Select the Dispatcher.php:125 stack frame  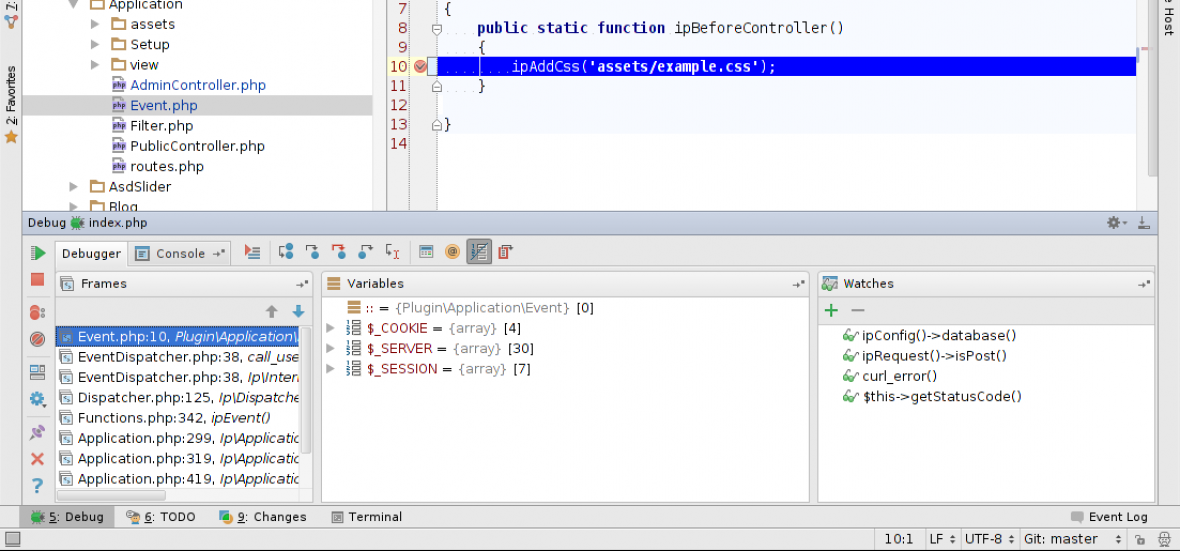click(x=178, y=397)
